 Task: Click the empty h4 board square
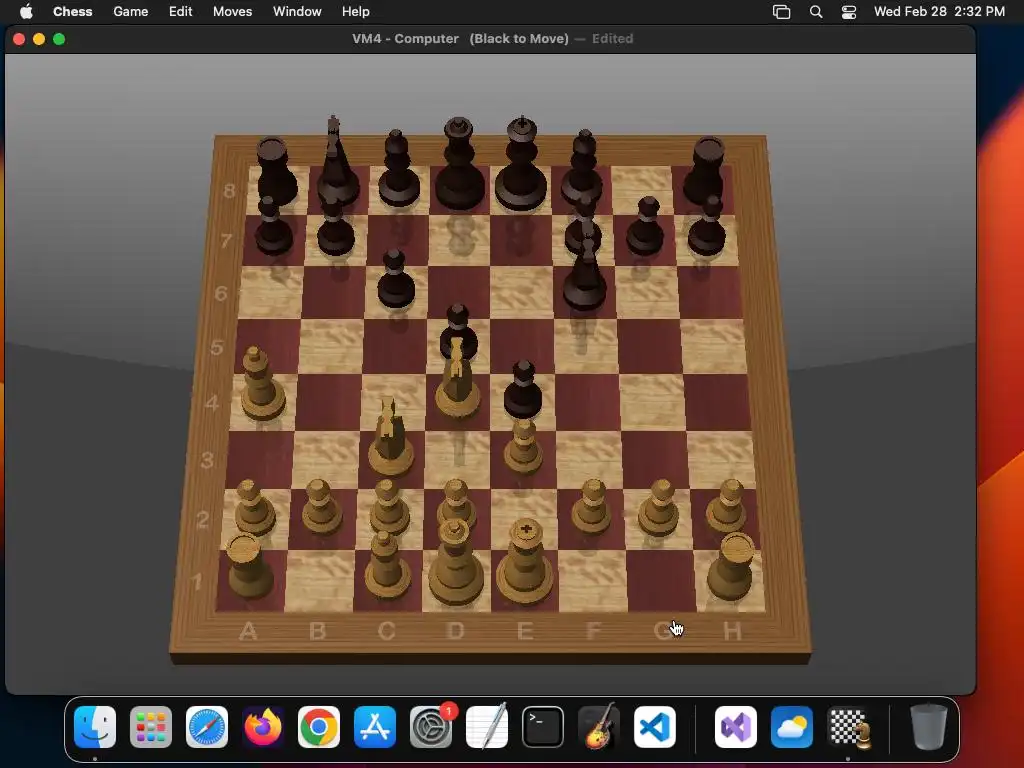716,402
